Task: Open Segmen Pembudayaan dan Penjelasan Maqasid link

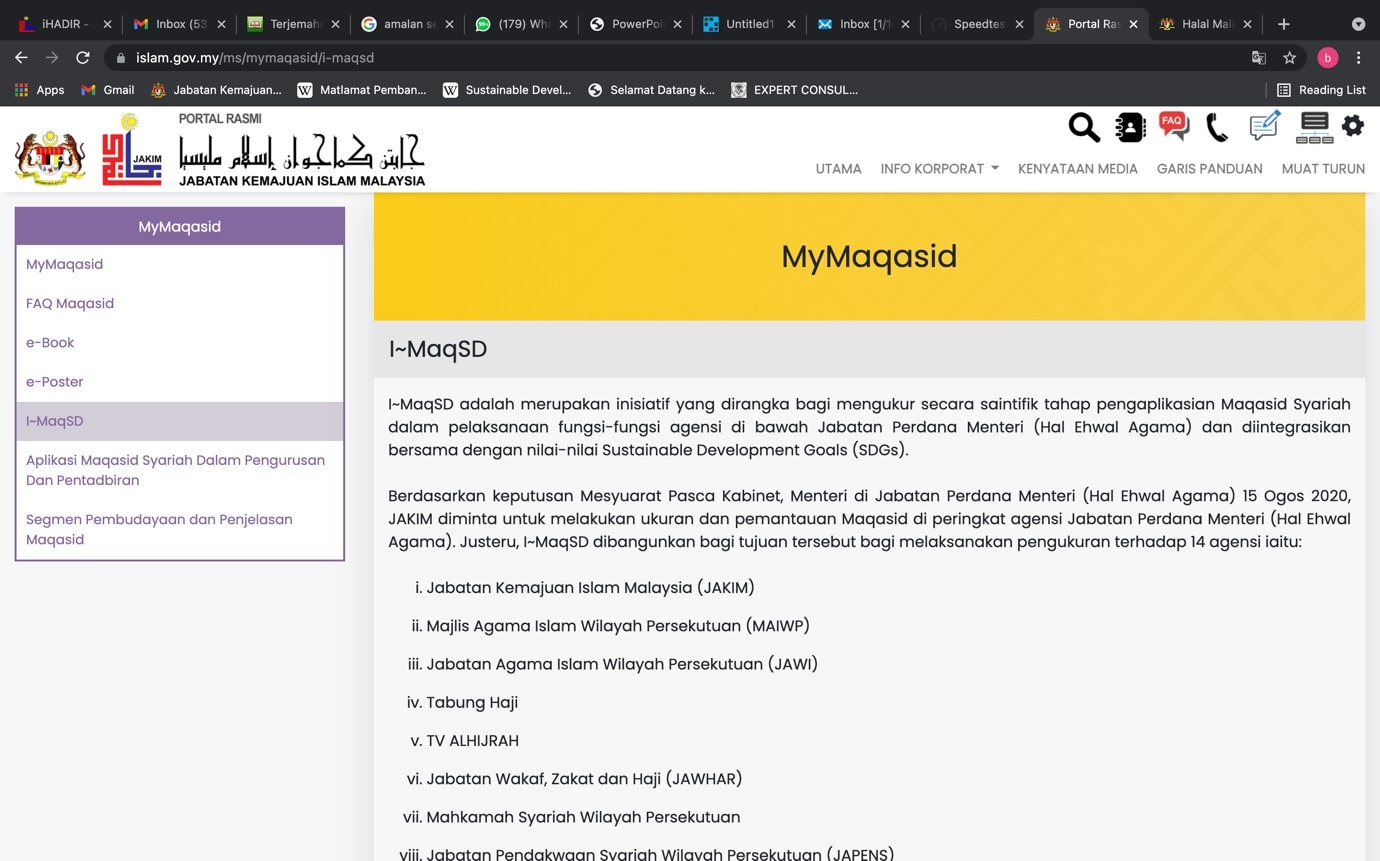Action: tap(159, 529)
